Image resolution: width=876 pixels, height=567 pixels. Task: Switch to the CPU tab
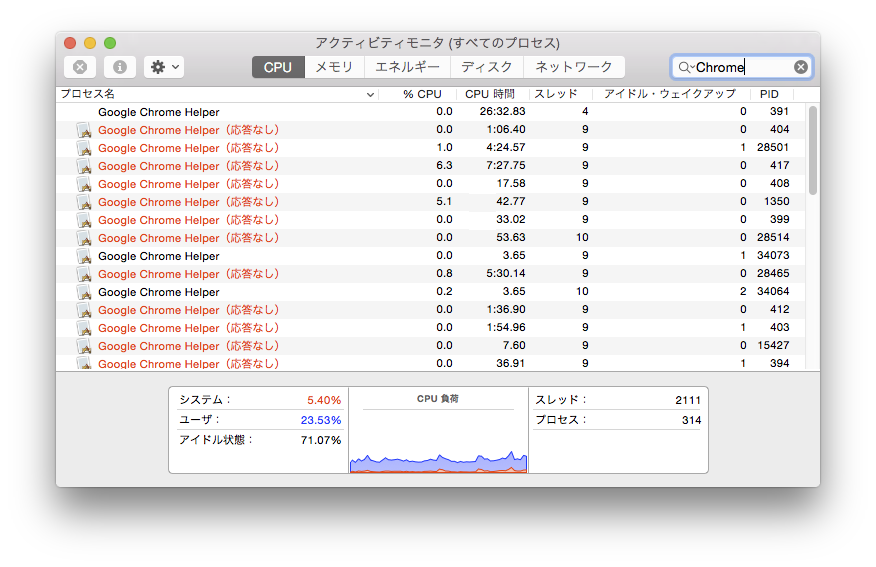(x=278, y=67)
